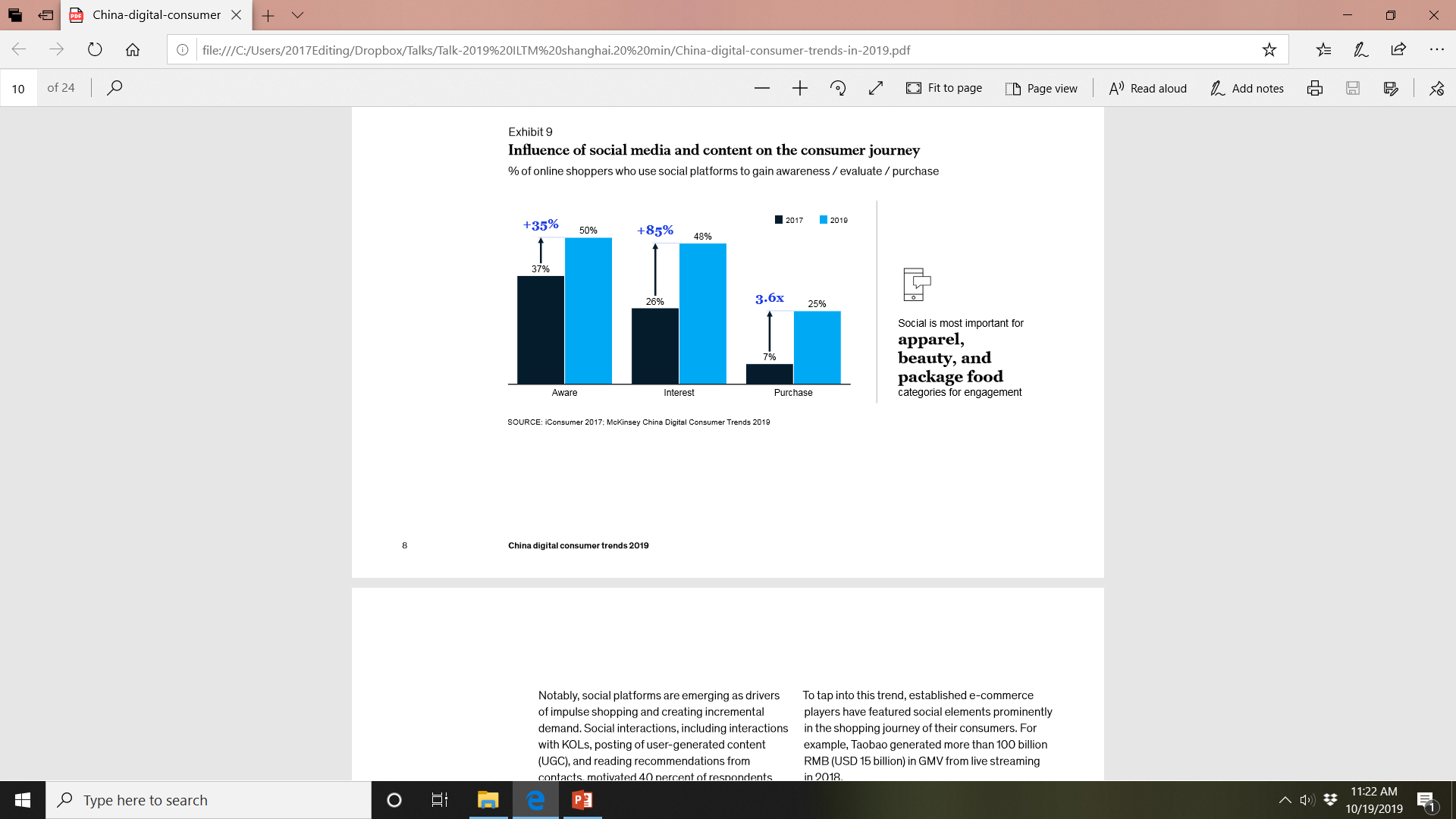Open File Explorer from taskbar
Image resolution: width=1456 pixels, height=819 pixels.
[x=488, y=800]
